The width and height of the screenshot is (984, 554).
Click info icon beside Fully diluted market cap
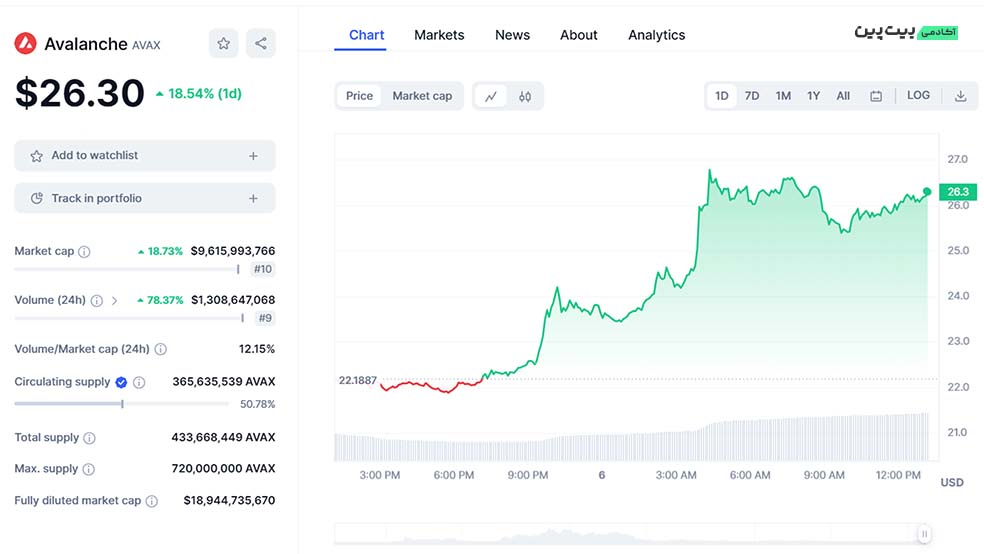[152, 501]
